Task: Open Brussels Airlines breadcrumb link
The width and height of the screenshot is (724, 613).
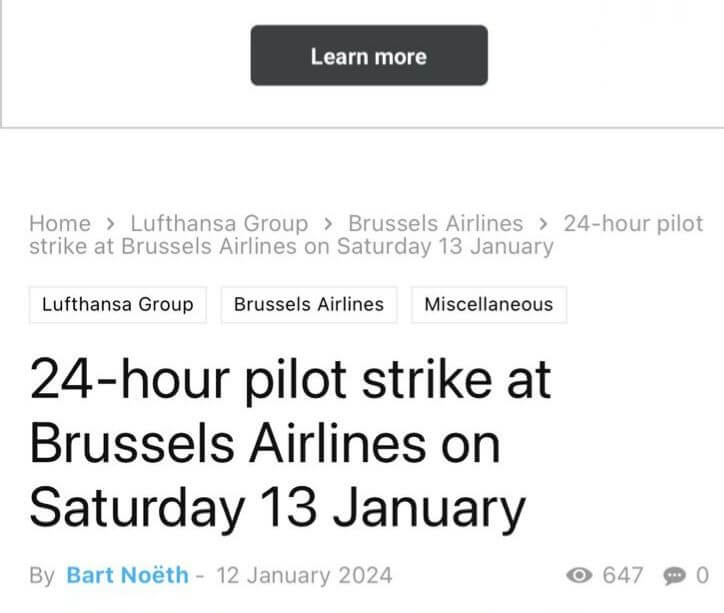Action: tap(435, 223)
